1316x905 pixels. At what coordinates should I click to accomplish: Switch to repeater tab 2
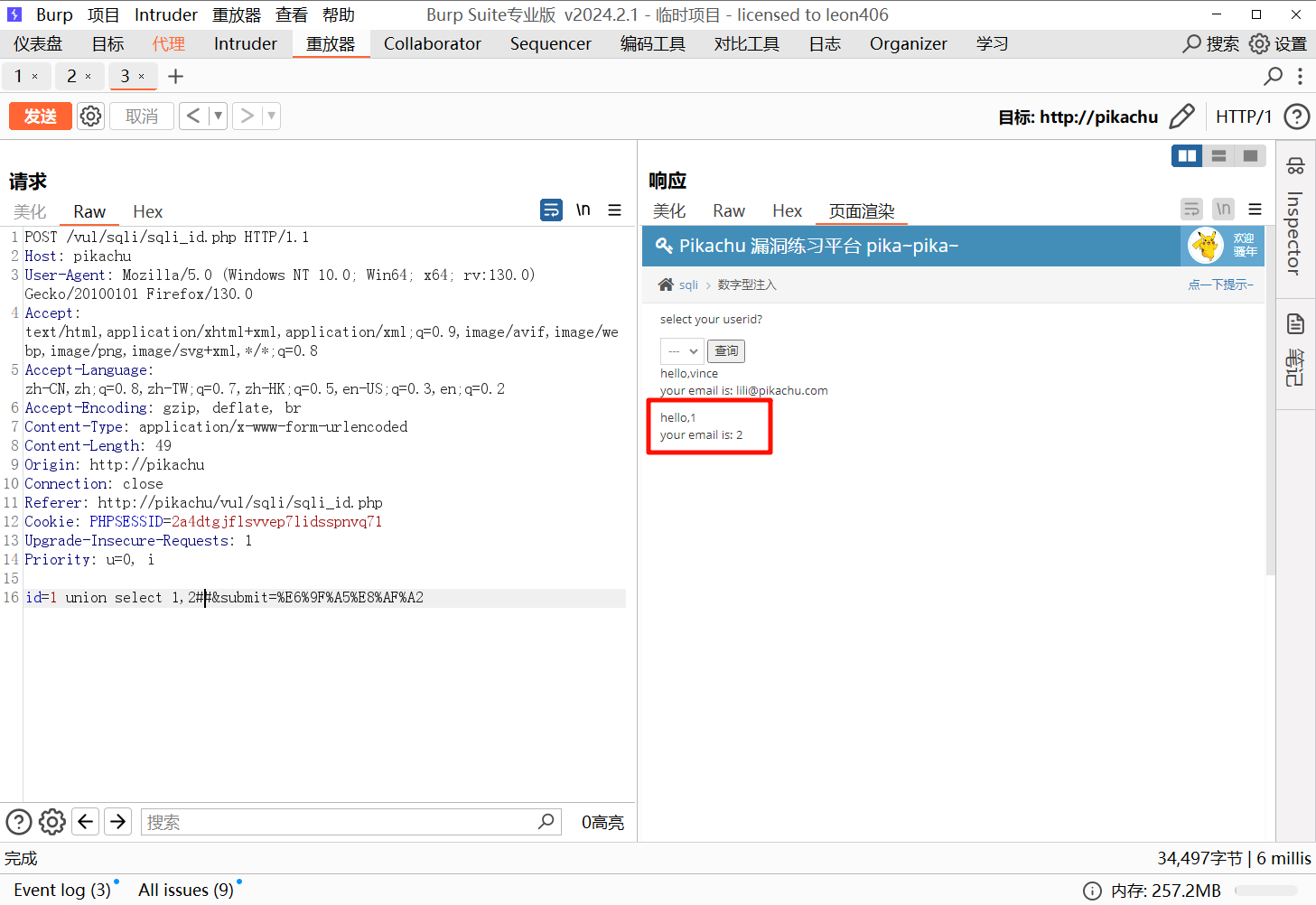[72, 77]
